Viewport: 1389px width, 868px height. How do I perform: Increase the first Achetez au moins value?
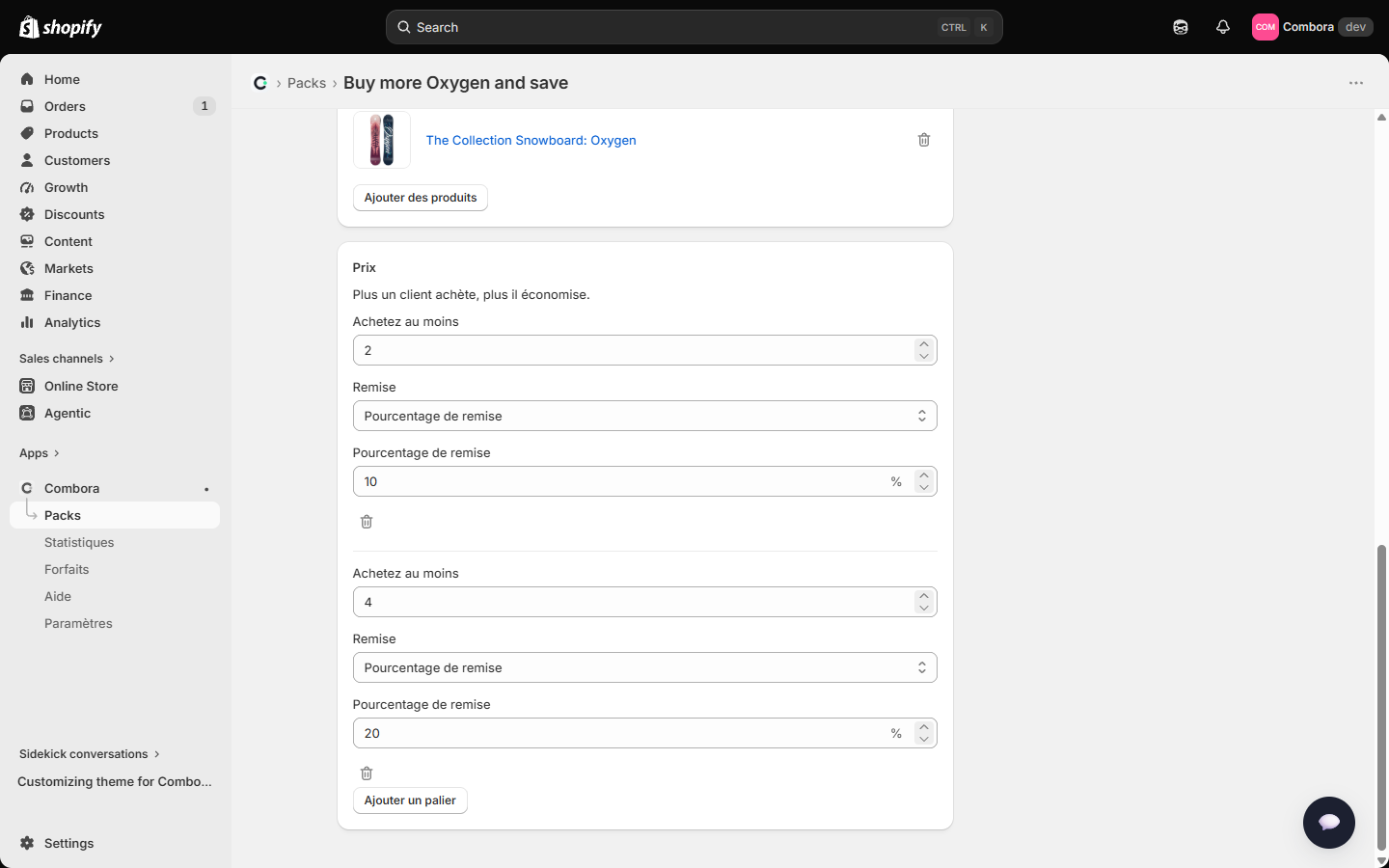(924, 344)
